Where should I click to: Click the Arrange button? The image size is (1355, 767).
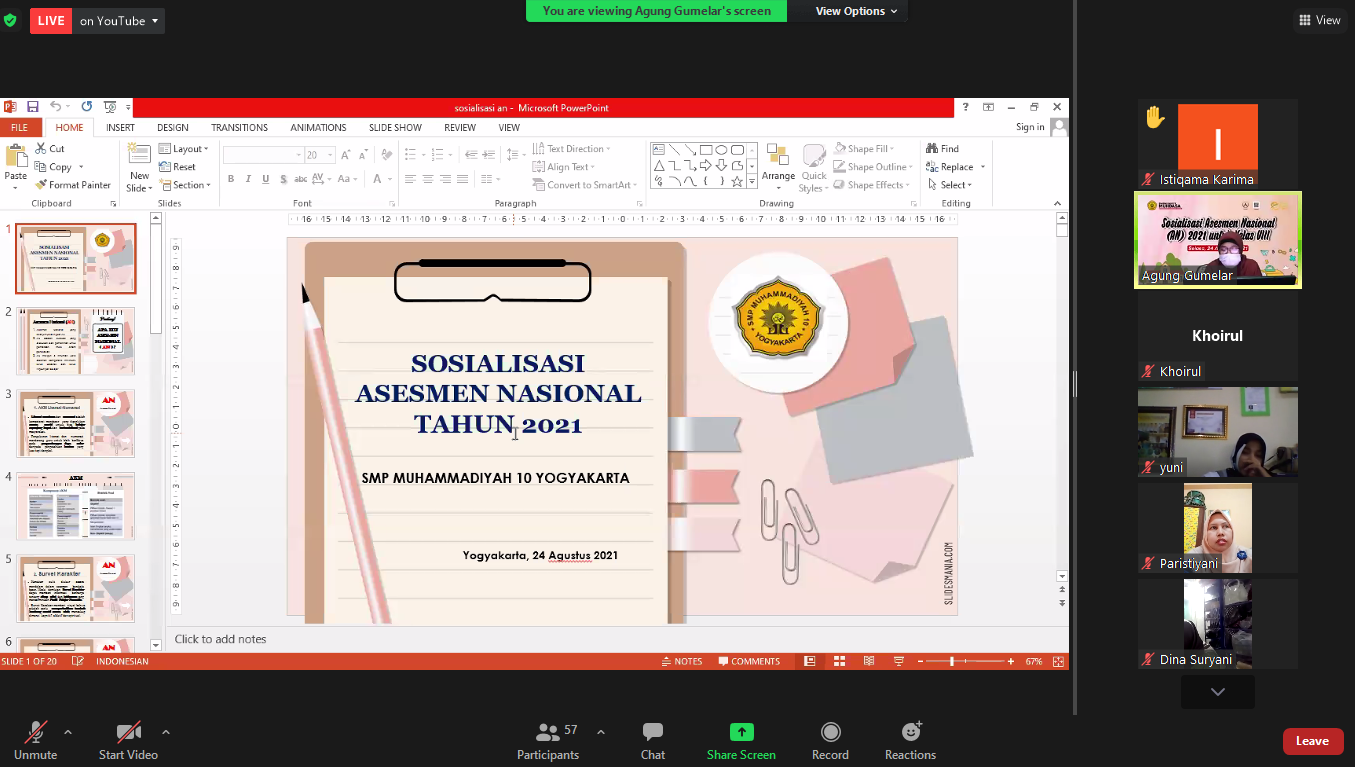tap(778, 167)
